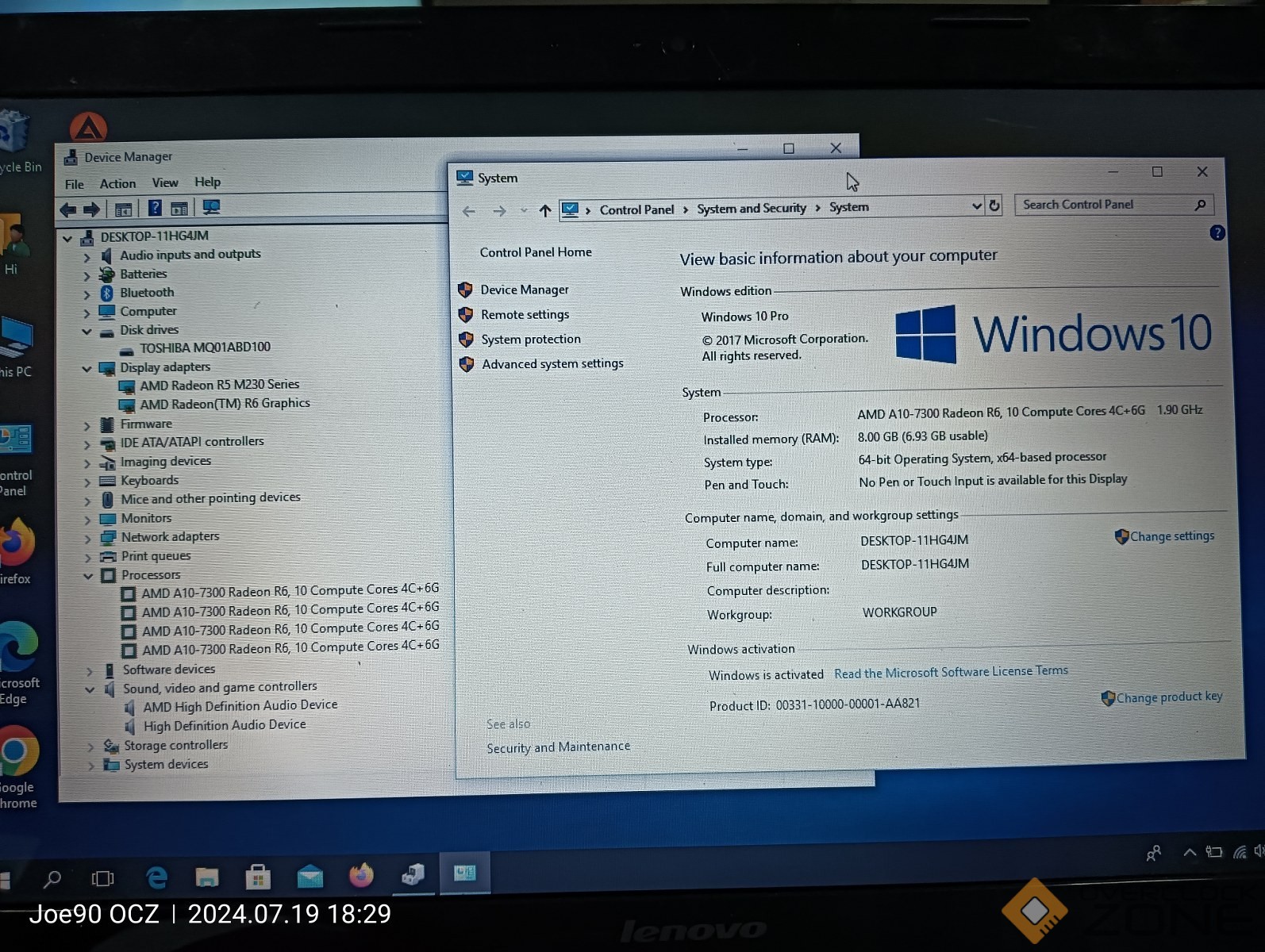Image resolution: width=1265 pixels, height=952 pixels.
Task: Expand Audio inputs and outputs category
Action: point(87,257)
